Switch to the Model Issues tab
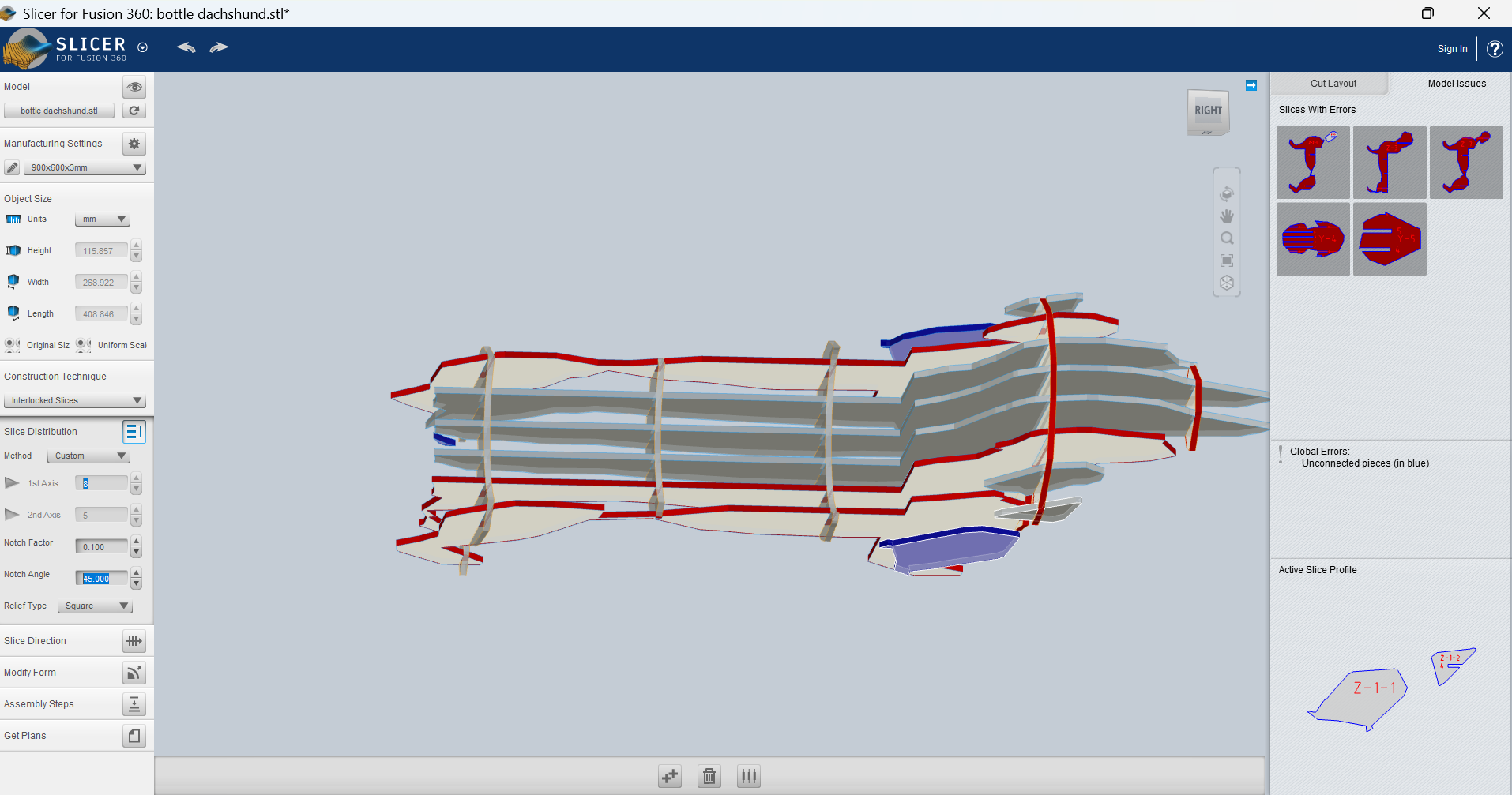The image size is (1512, 795). [x=1457, y=84]
